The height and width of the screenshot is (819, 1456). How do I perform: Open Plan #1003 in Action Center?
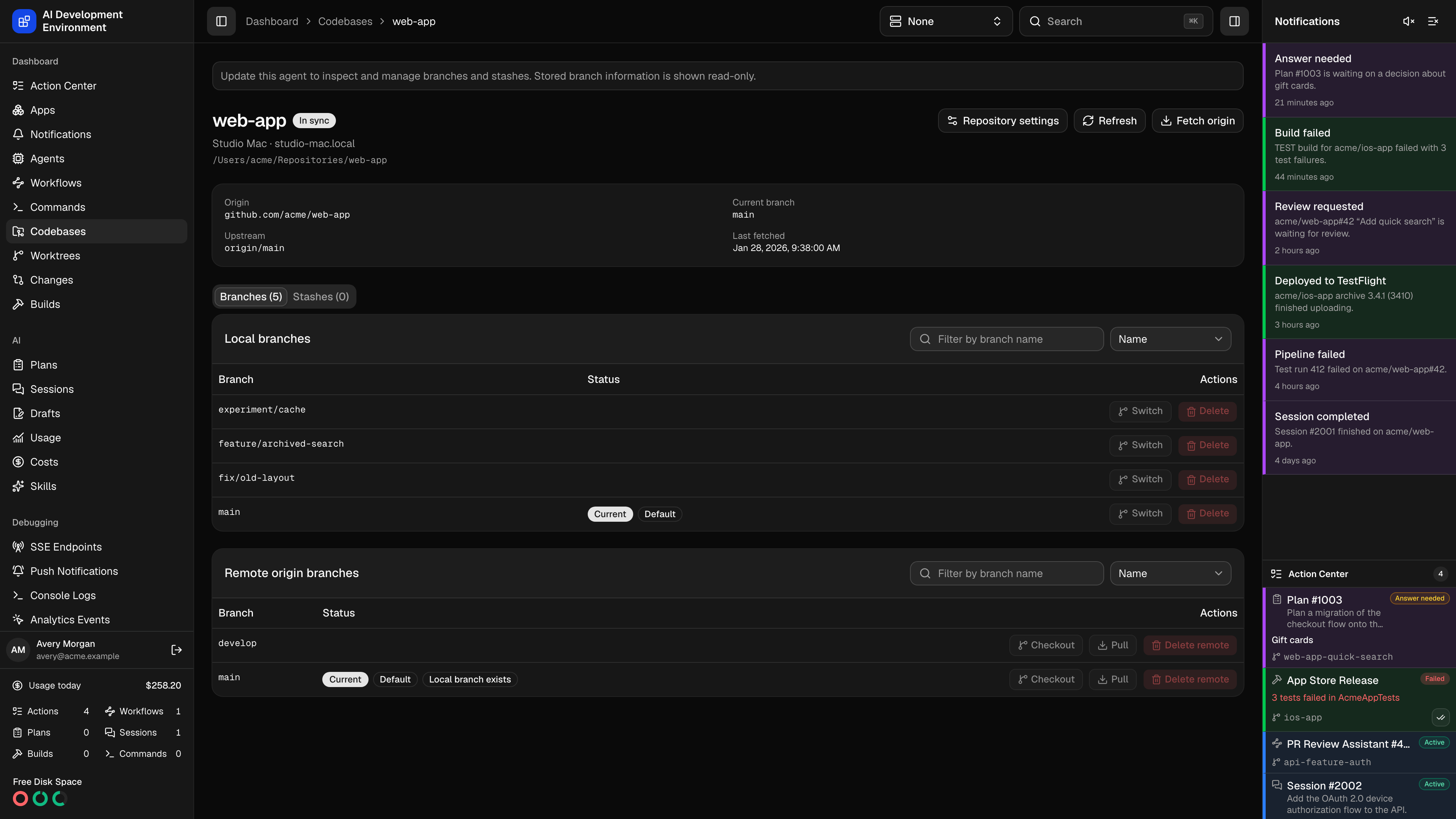tap(1359, 628)
